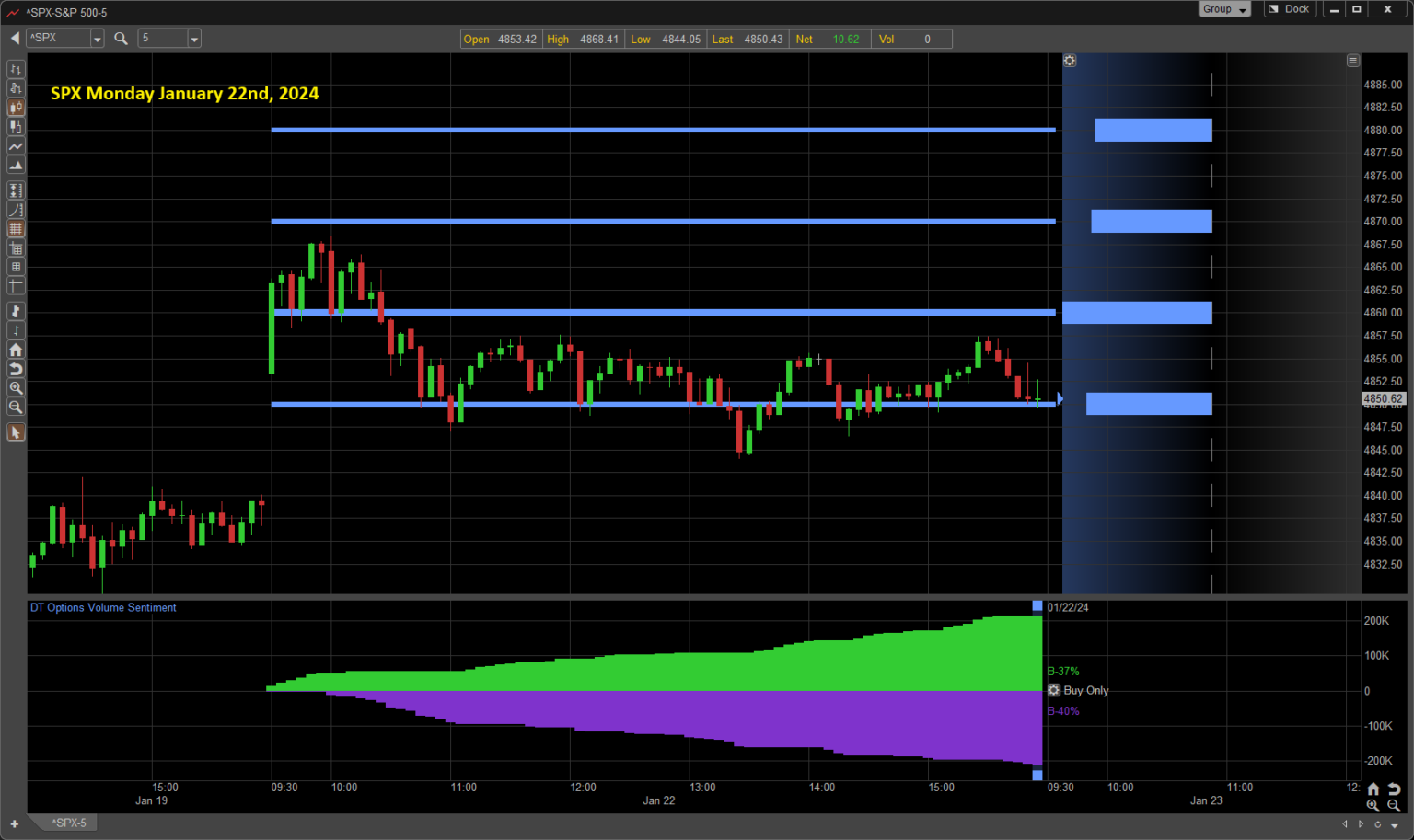This screenshot has height=840, width=1414.
Task: Toggle the Buy Only gear setting
Action: point(1054,690)
